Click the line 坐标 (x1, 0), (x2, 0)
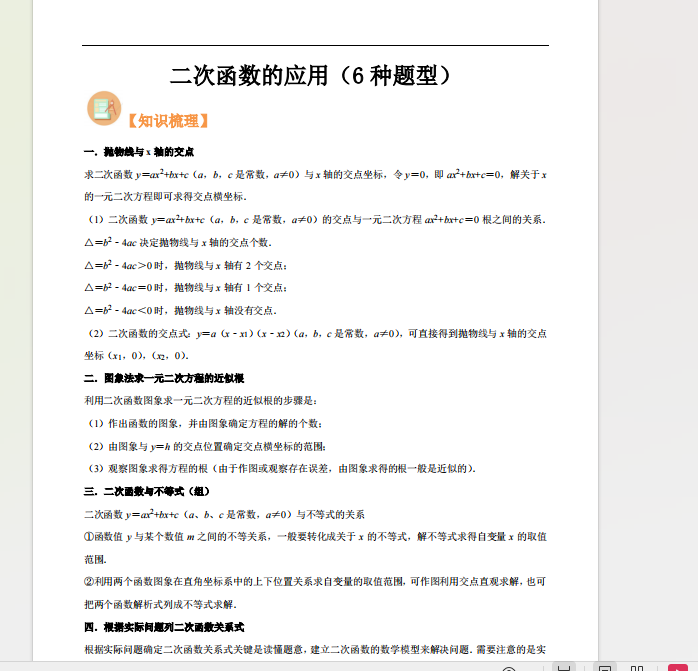 pos(137,356)
